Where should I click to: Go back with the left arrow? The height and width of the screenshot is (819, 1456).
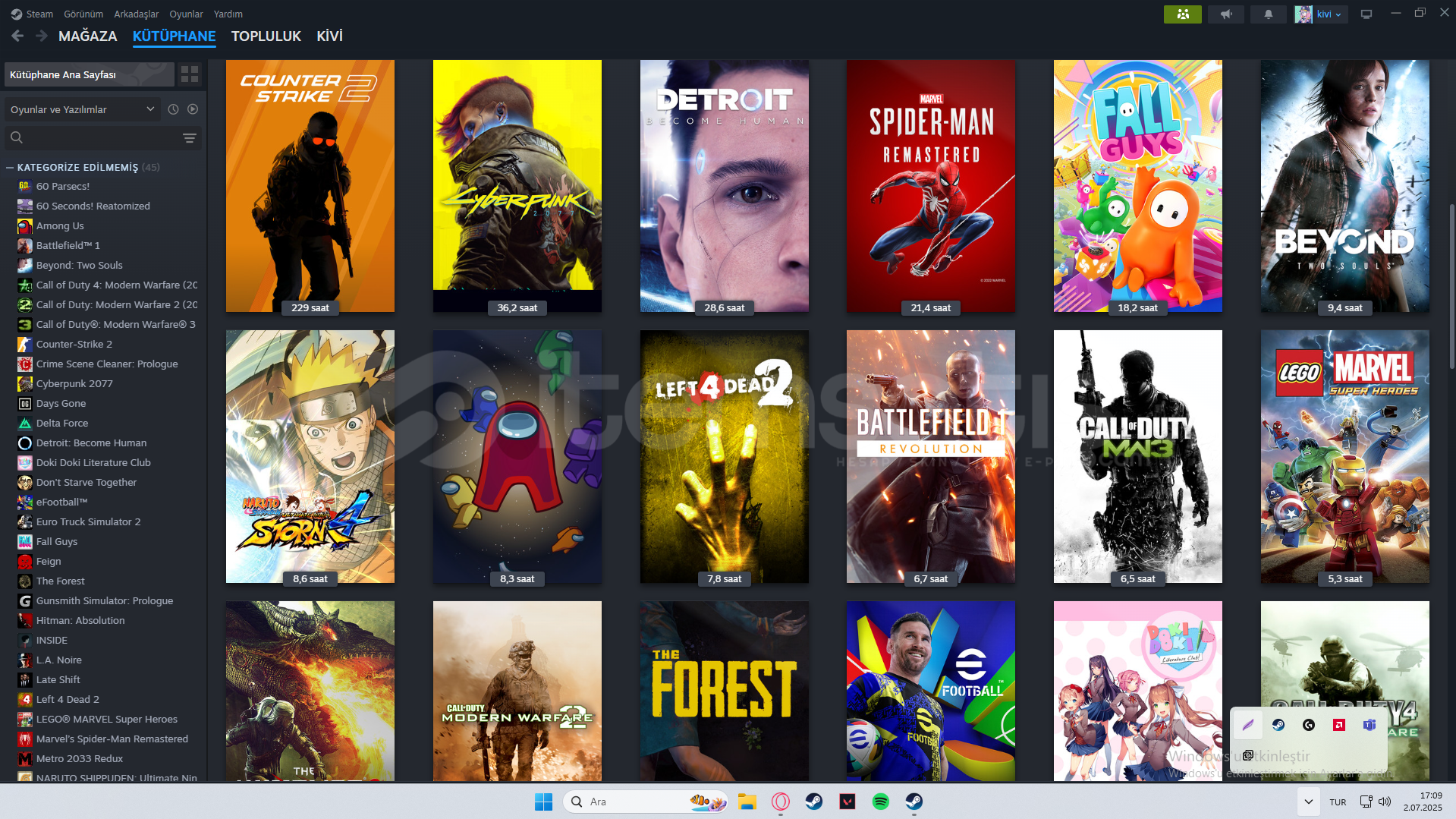coord(17,36)
